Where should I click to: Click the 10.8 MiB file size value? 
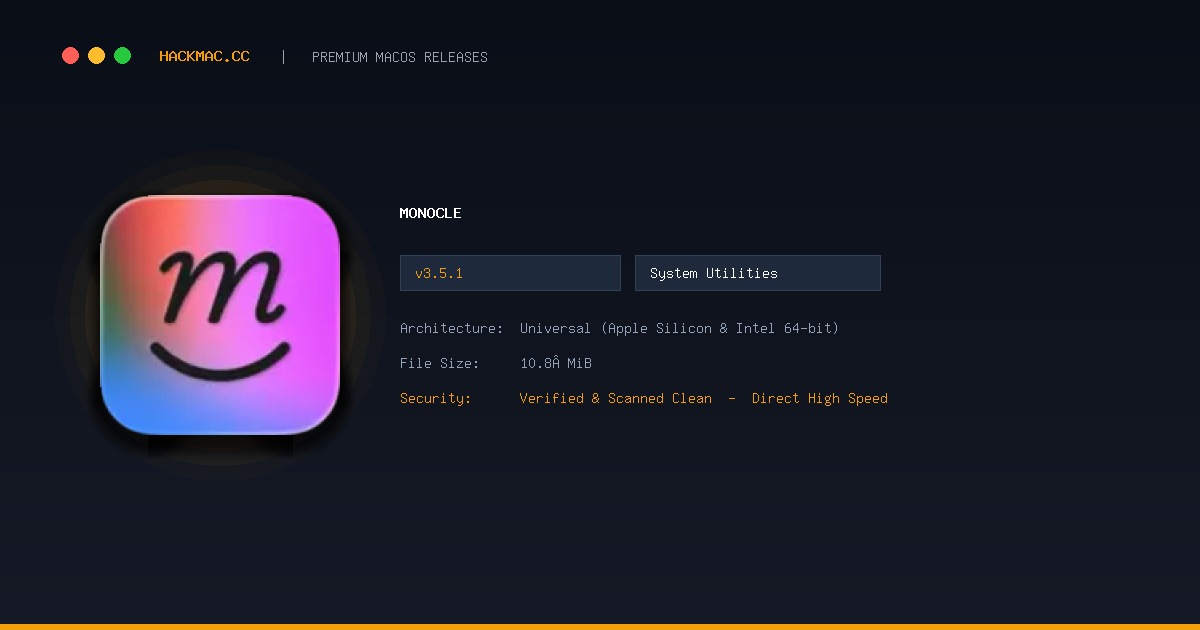556,363
